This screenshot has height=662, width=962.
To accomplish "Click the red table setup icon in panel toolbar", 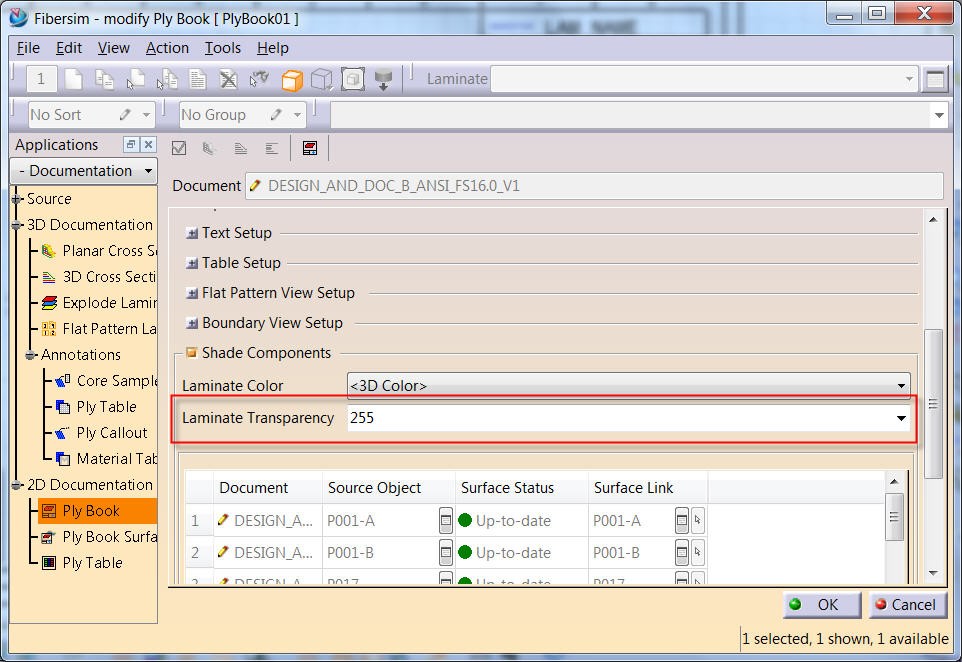I will coord(309,147).
